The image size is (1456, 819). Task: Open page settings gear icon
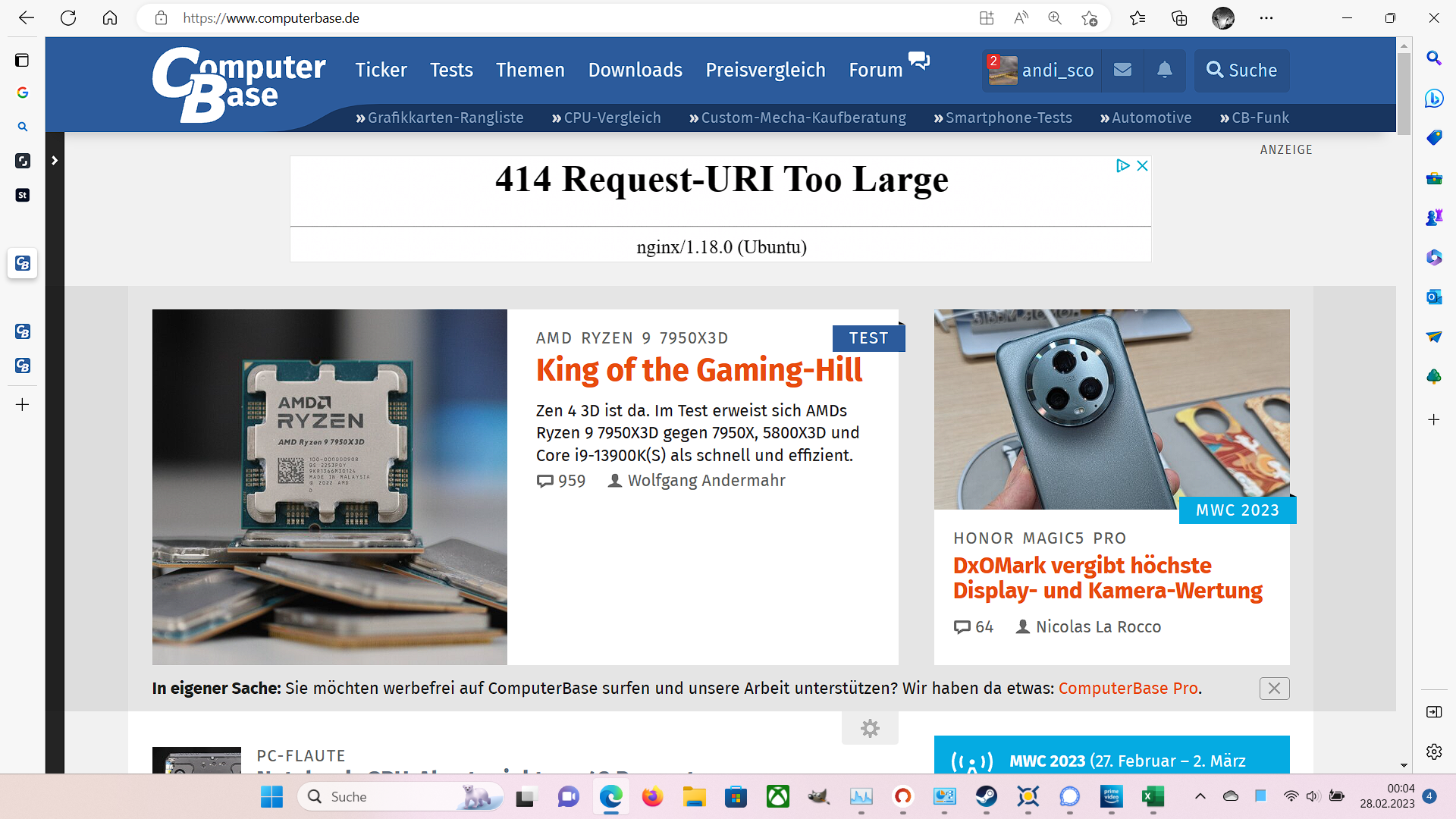pos(870,729)
